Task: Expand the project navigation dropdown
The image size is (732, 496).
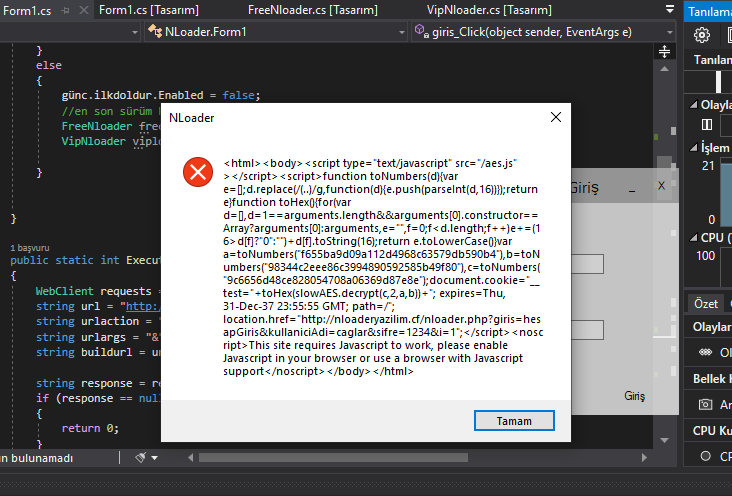Action: pos(135,32)
